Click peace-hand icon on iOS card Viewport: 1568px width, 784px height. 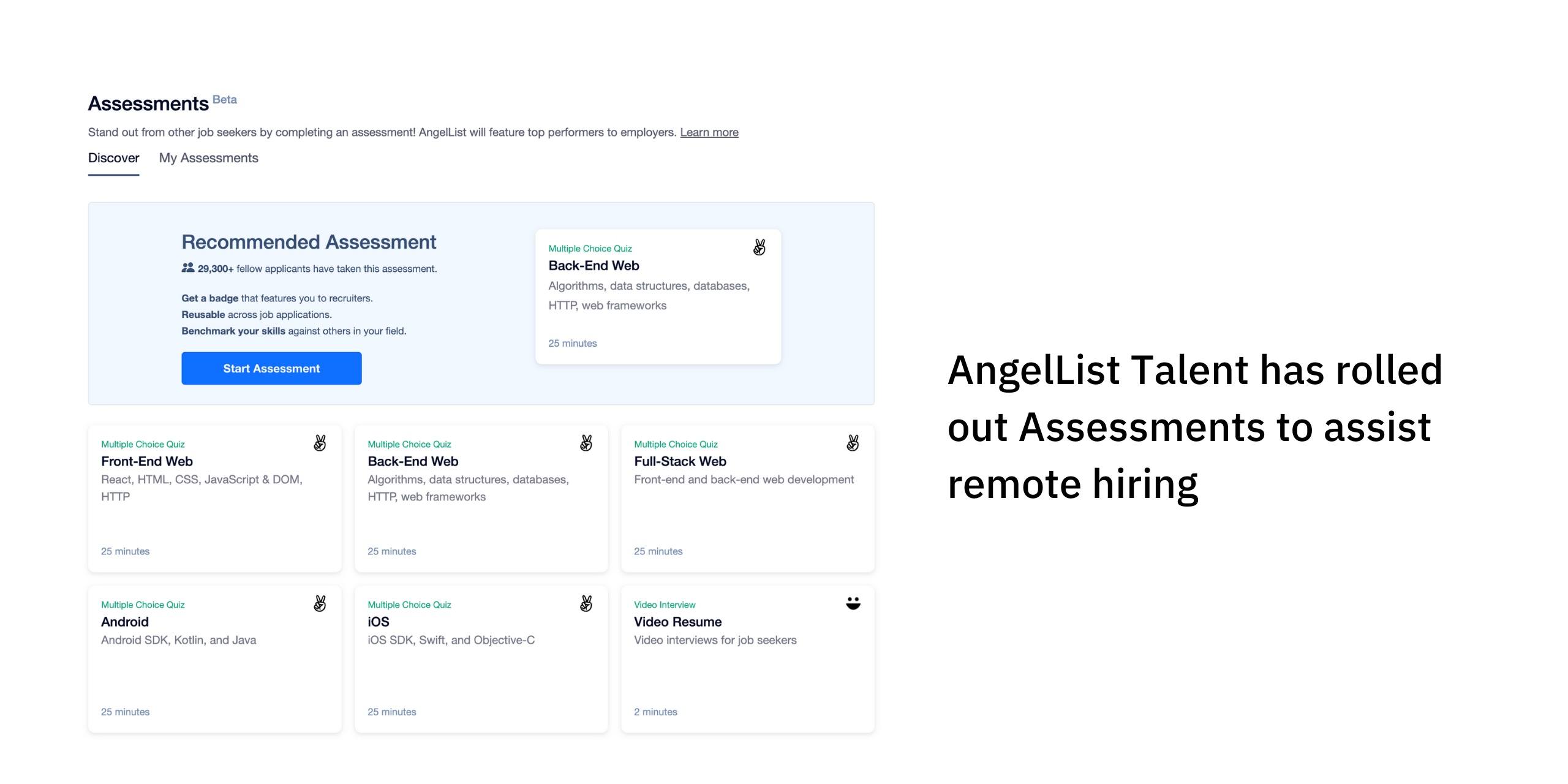586,603
